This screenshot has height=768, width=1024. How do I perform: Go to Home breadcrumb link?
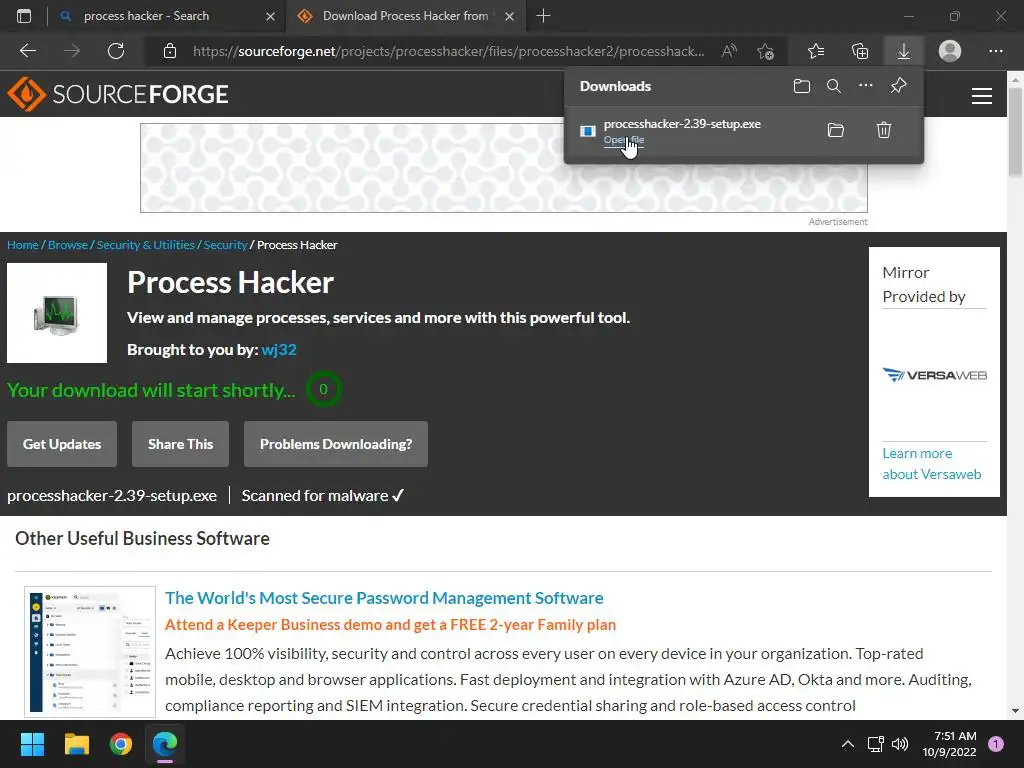point(23,245)
